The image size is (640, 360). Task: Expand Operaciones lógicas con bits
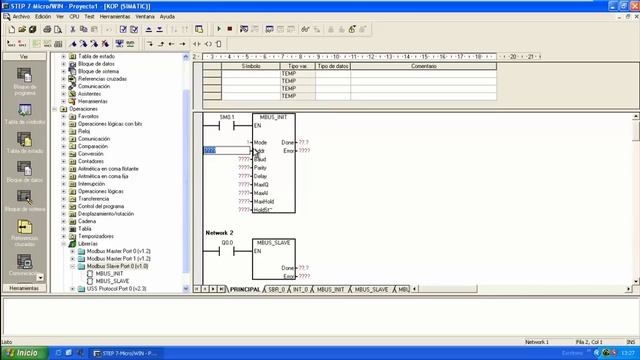[63, 124]
